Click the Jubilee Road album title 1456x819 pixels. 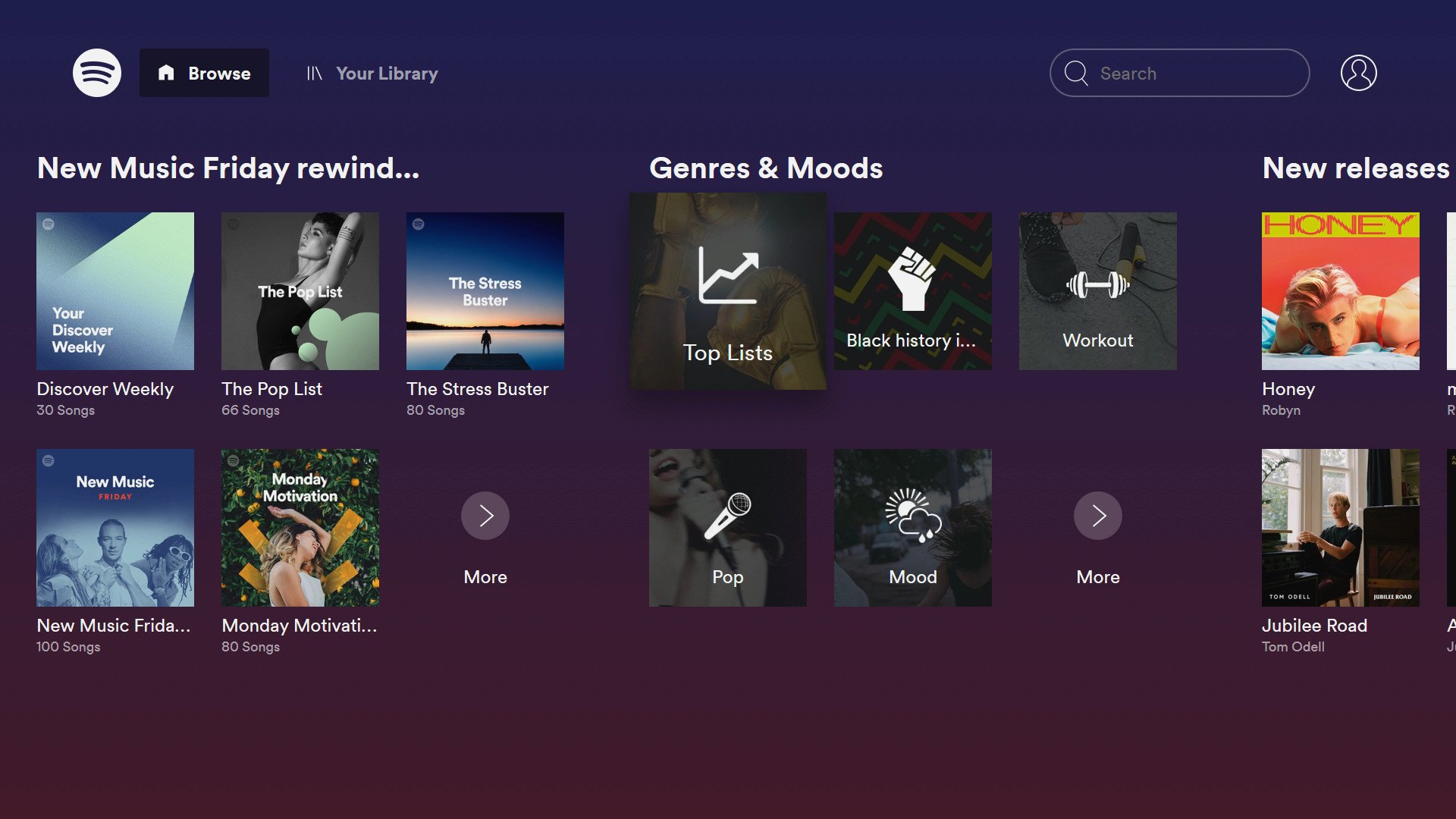coord(1315,626)
